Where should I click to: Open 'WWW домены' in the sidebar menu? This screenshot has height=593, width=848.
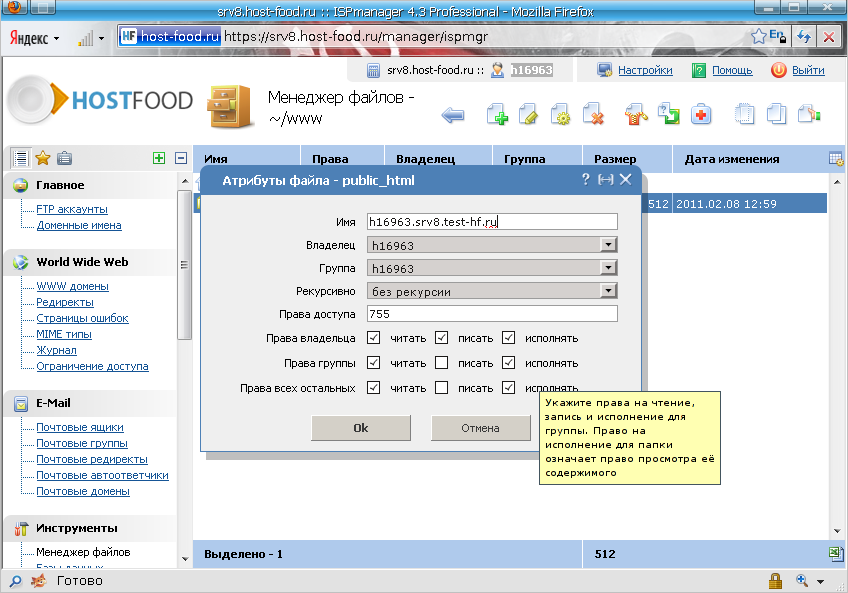(x=72, y=286)
